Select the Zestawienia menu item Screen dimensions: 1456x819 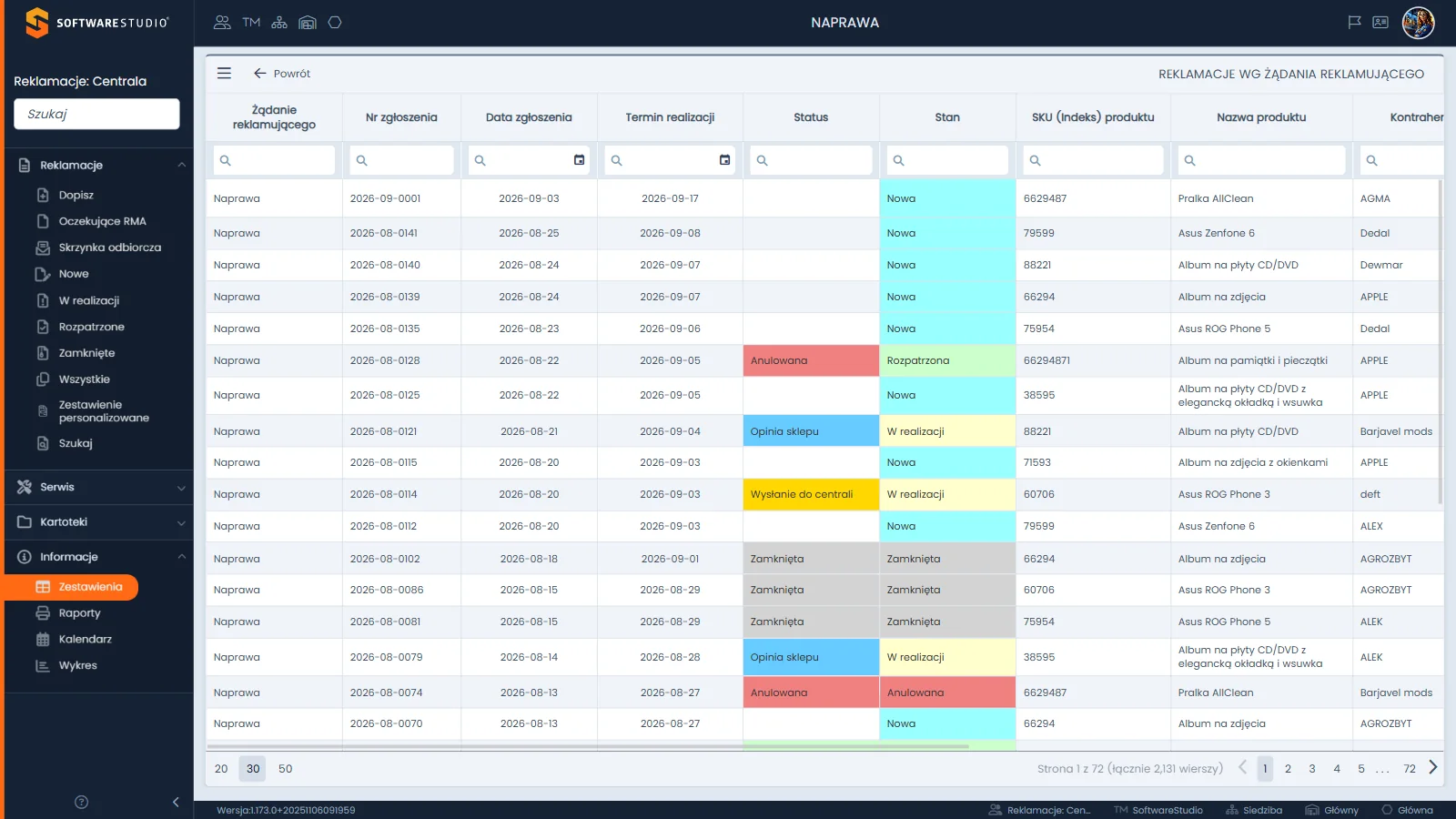(71, 587)
